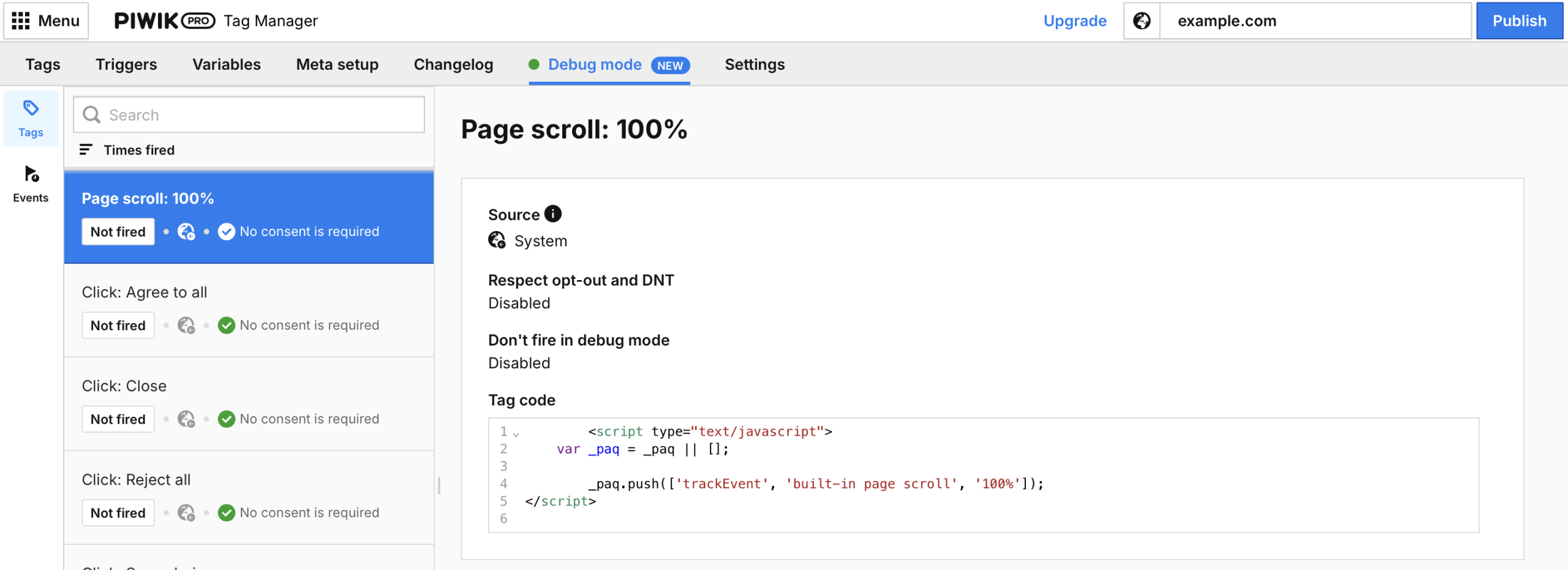
Task: Click the consent checkmark in Page scroll row
Action: (227, 232)
